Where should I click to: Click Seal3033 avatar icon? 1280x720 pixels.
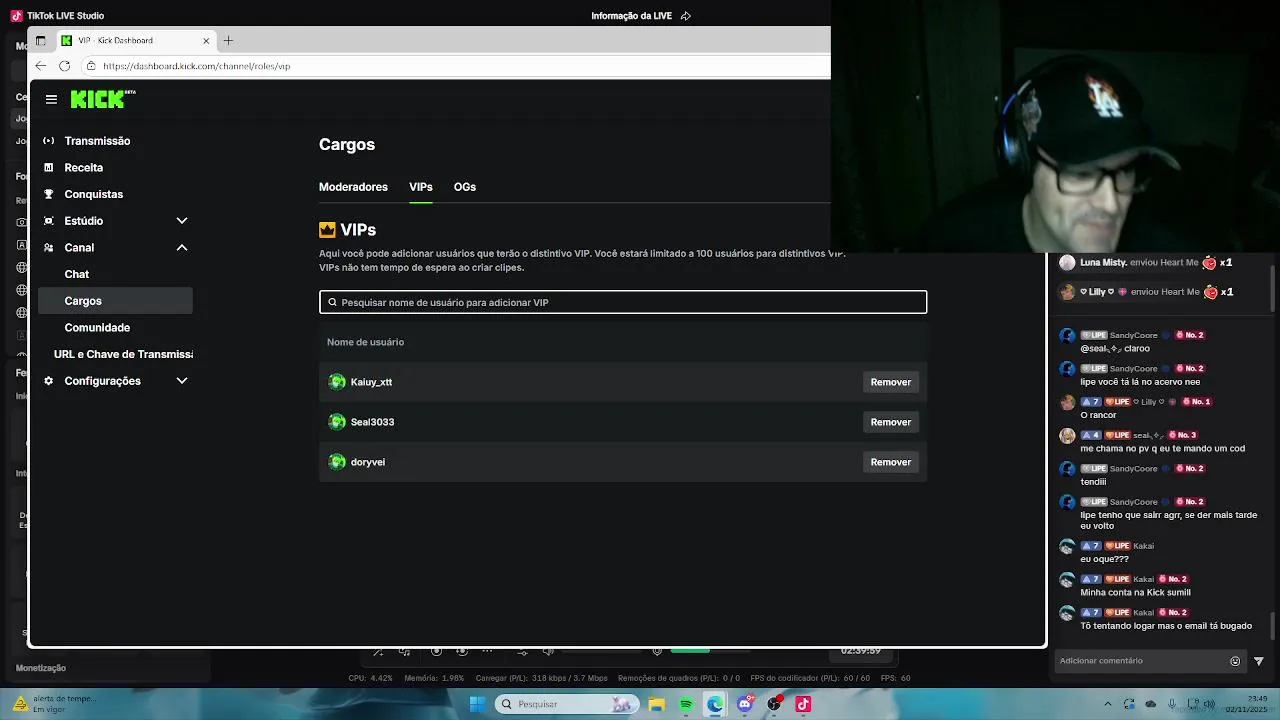pos(337,422)
